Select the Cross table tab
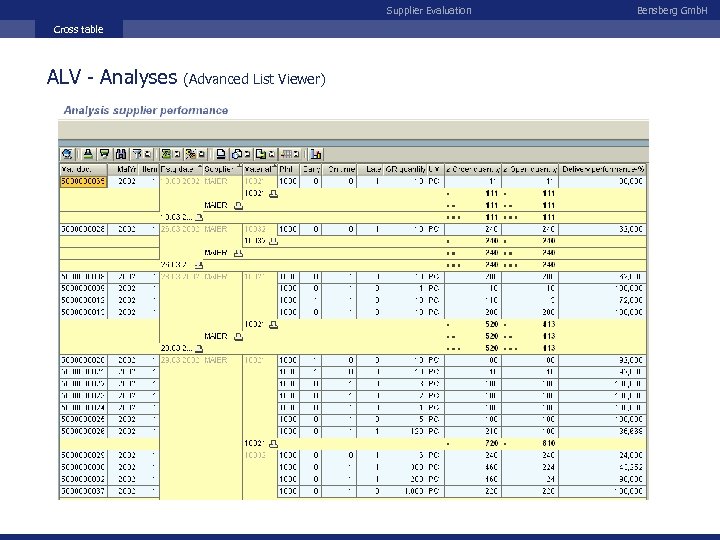720x540 pixels. coord(79,29)
